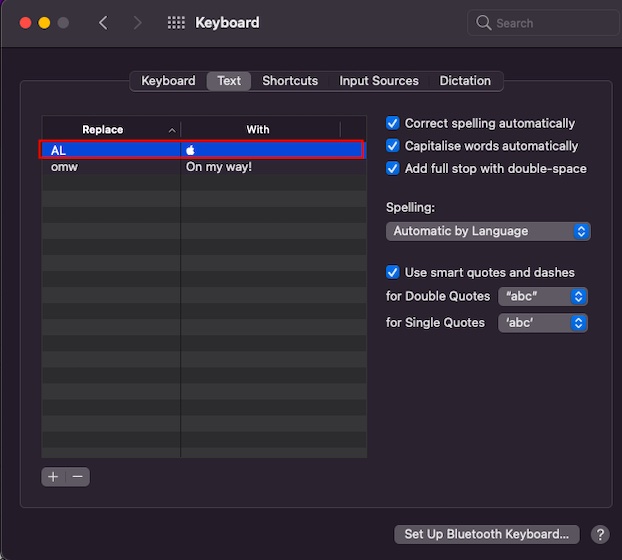Switch to the Shortcuts tab

tap(290, 81)
